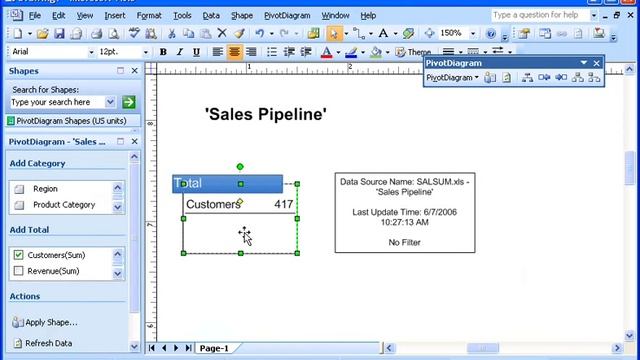Apply underline formatting
Screen dimensions: 640x360
tap(196, 52)
